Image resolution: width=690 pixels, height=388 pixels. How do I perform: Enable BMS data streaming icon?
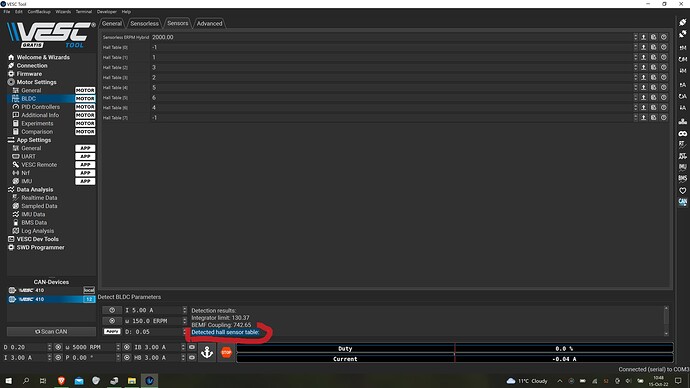click(x=683, y=179)
